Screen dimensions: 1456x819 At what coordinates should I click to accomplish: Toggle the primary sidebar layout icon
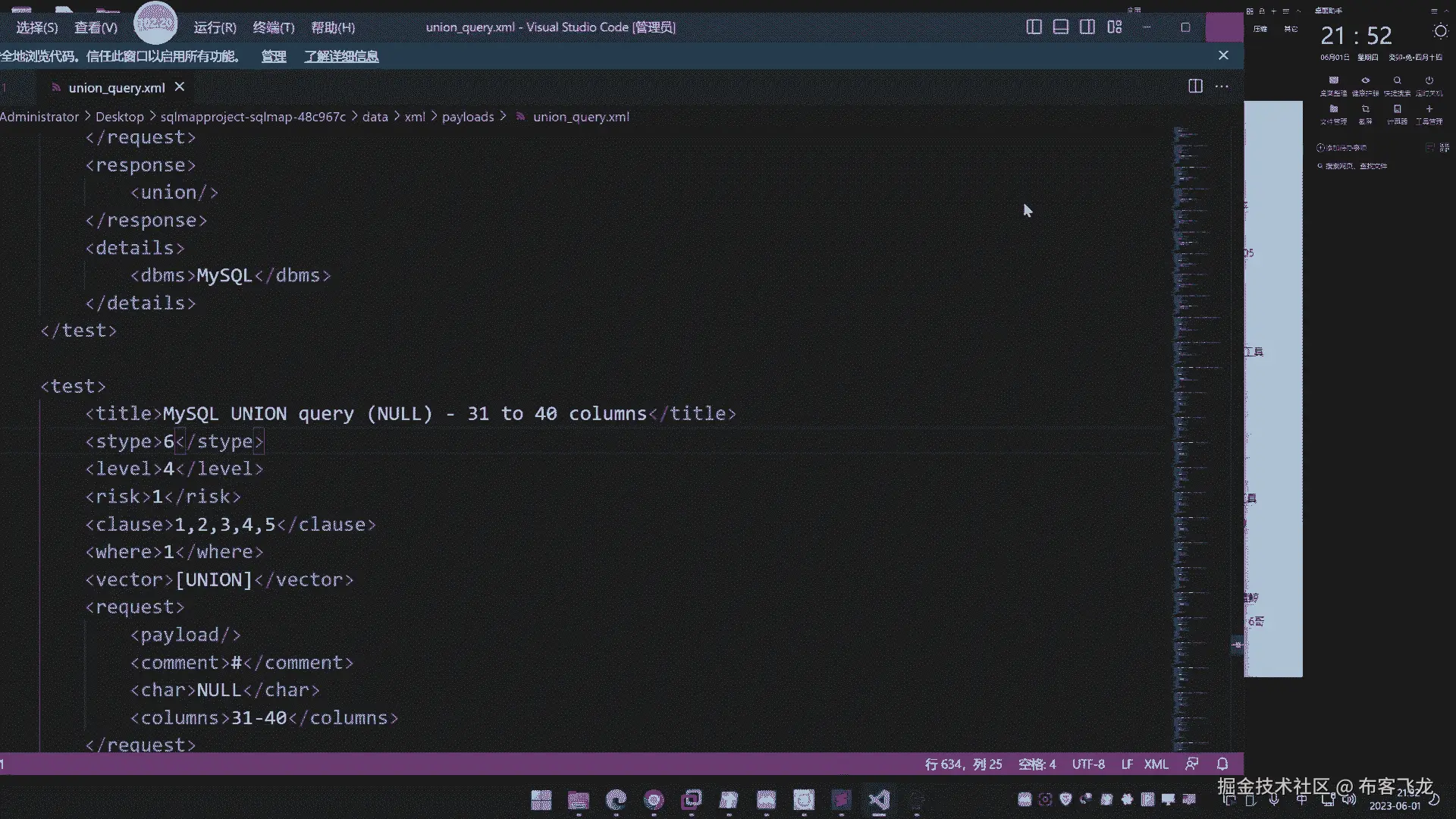(1034, 27)
